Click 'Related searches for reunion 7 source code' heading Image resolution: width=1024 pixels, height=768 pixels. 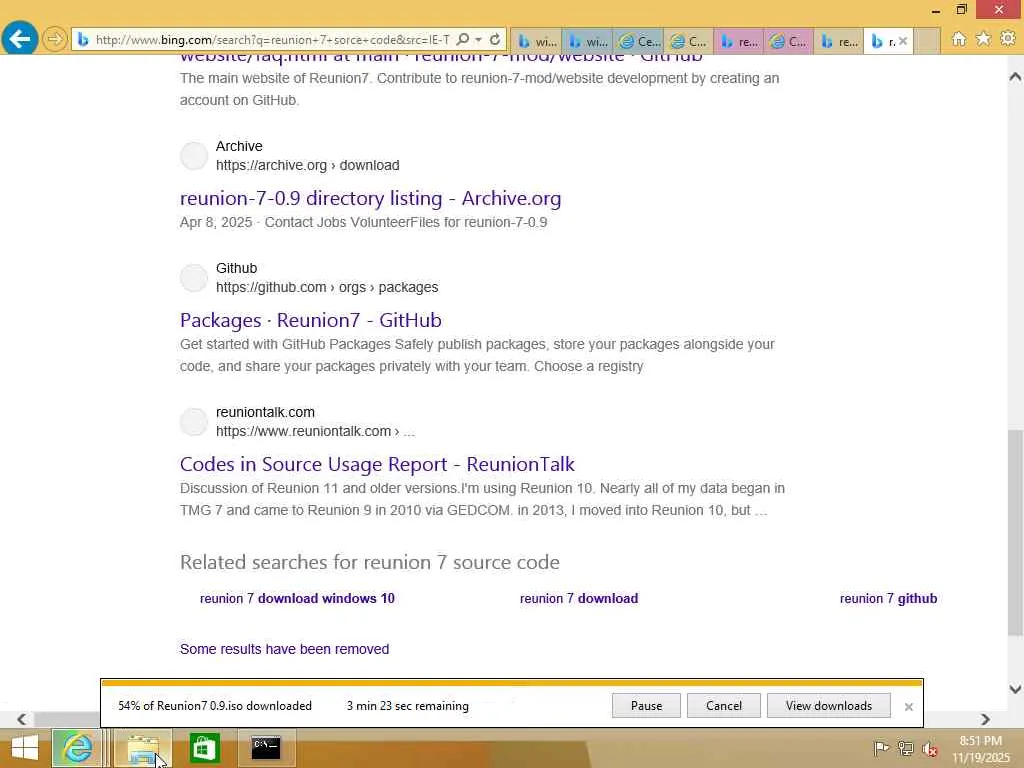[x=370, y=562]
